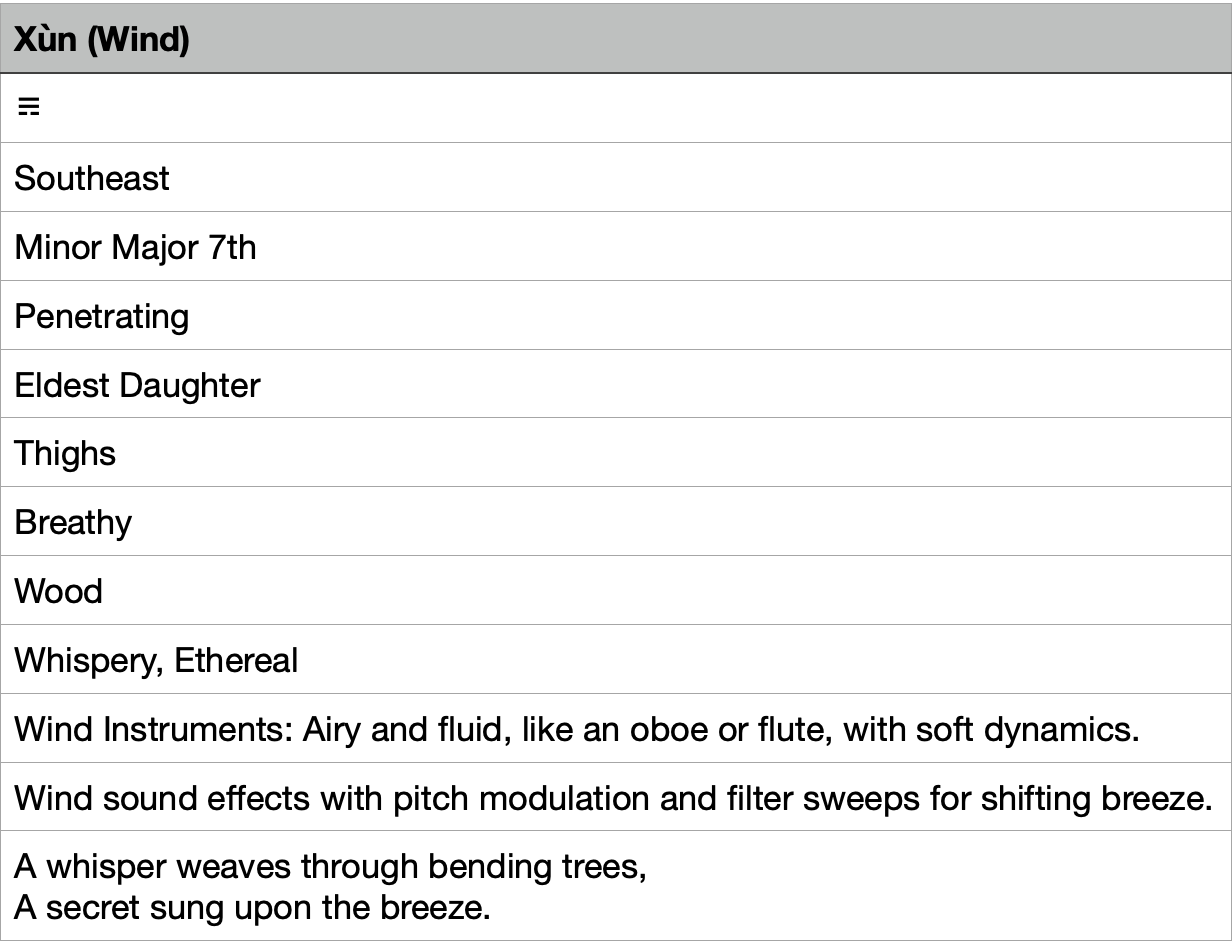Click the line 'A secret sung upon the breeze'

[252, 908]
